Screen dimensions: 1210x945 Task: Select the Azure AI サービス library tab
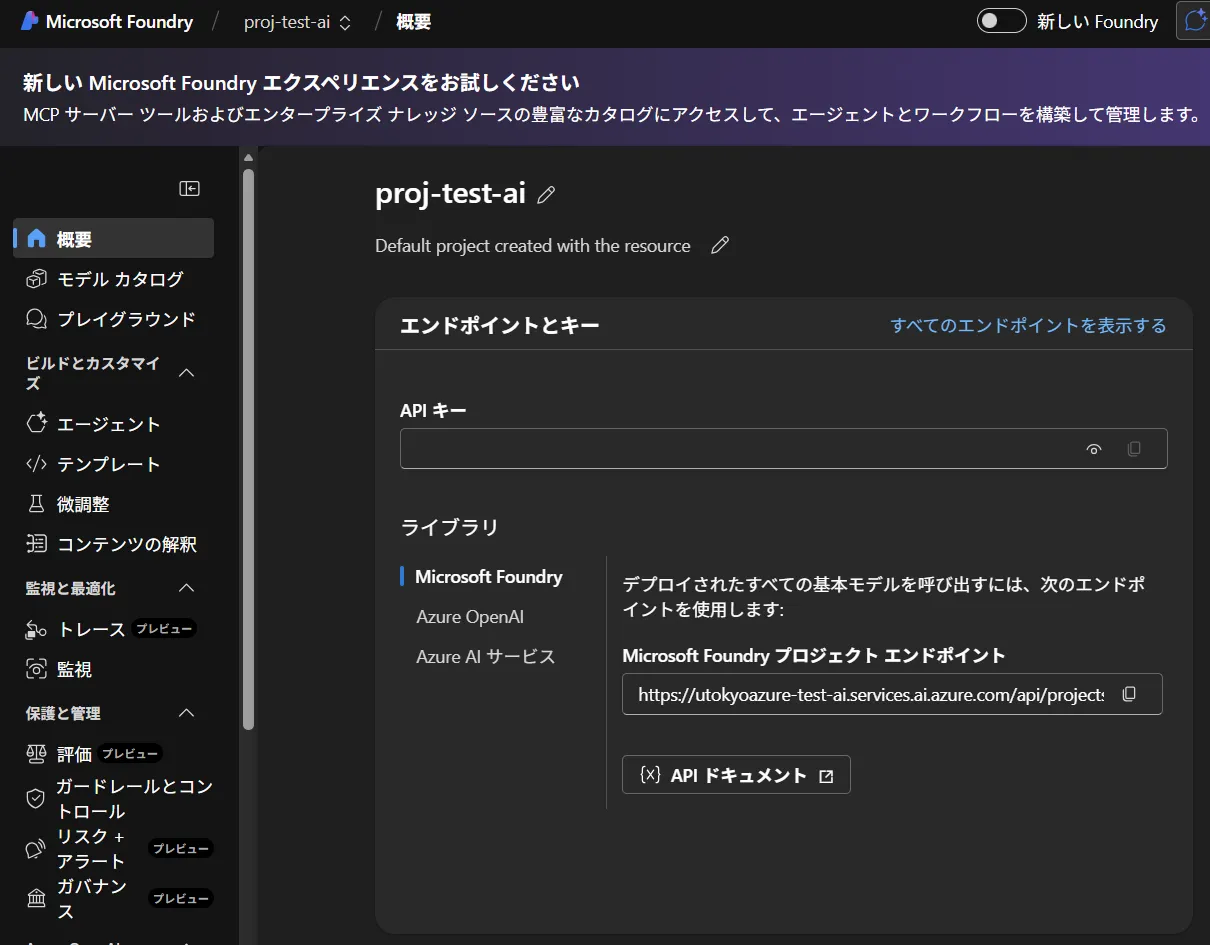pyautogui.click(x=485, y=657)
